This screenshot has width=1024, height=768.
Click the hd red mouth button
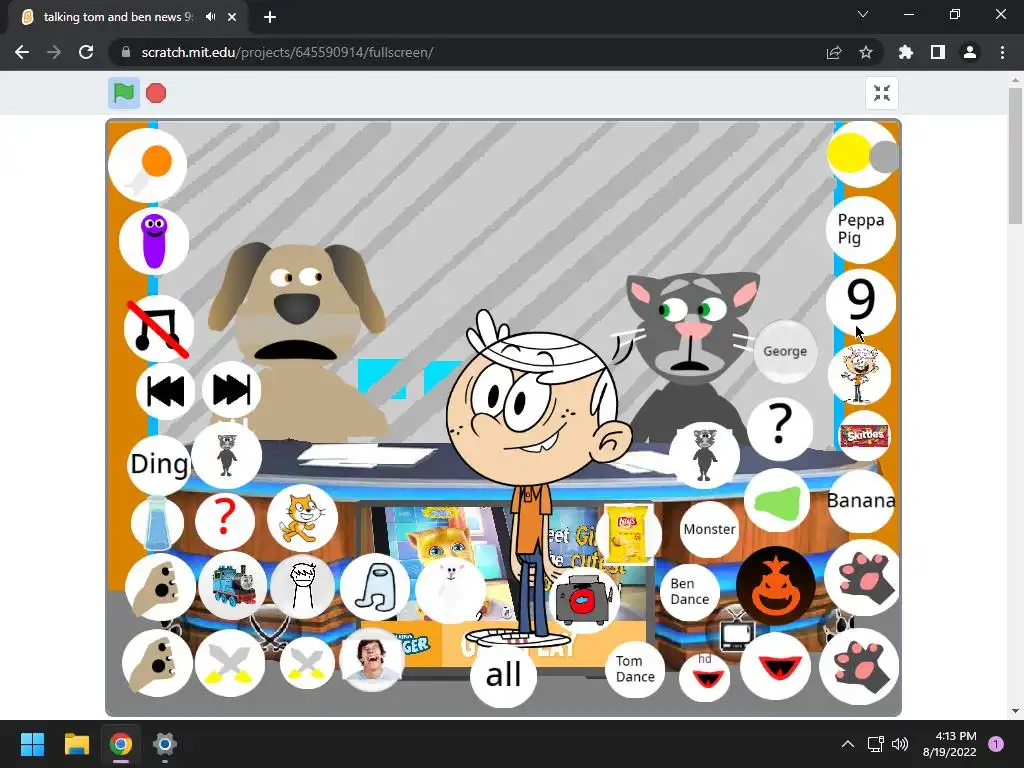[705, 677]
